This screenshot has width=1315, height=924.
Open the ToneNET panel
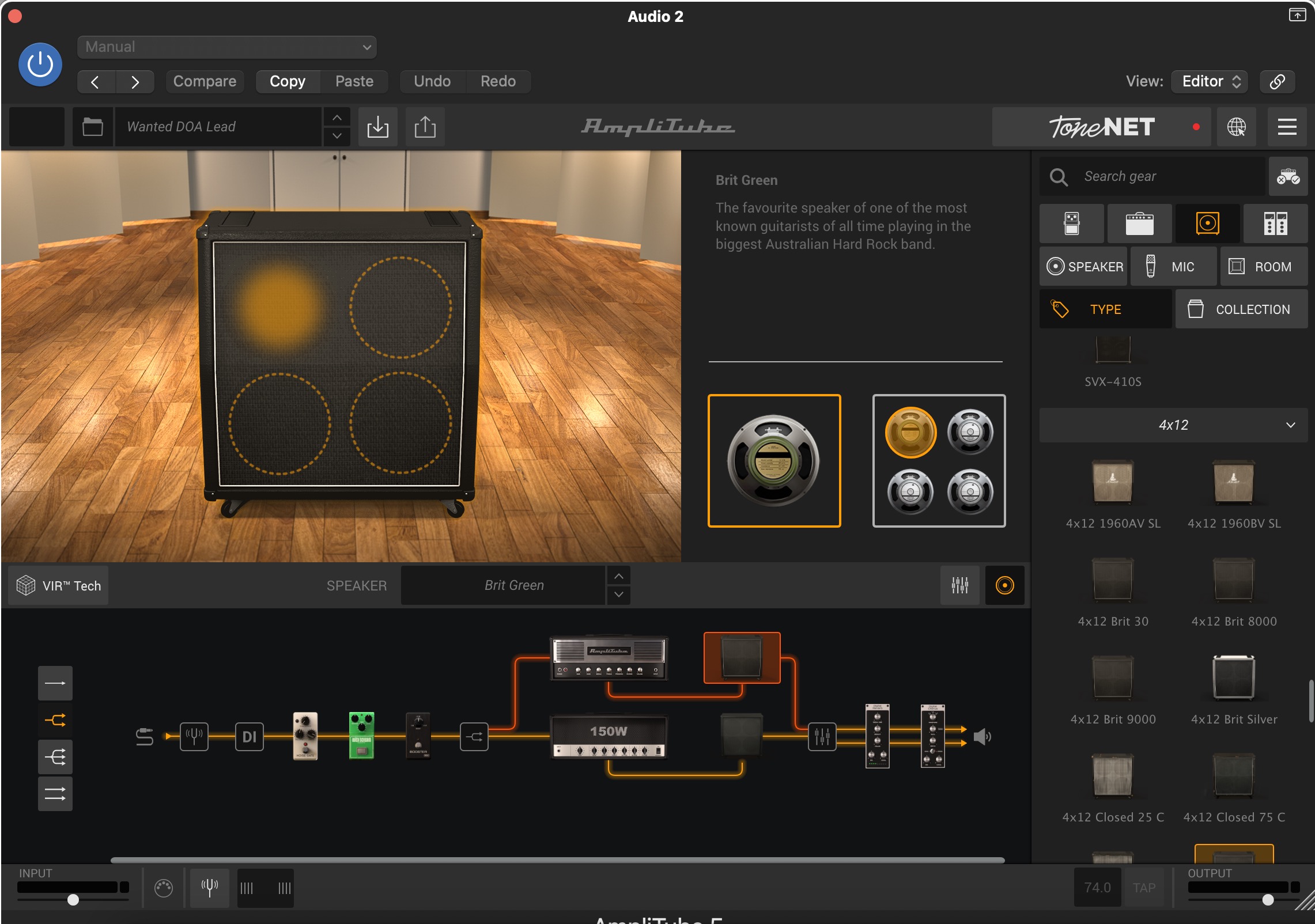[x=1101, y=126]
